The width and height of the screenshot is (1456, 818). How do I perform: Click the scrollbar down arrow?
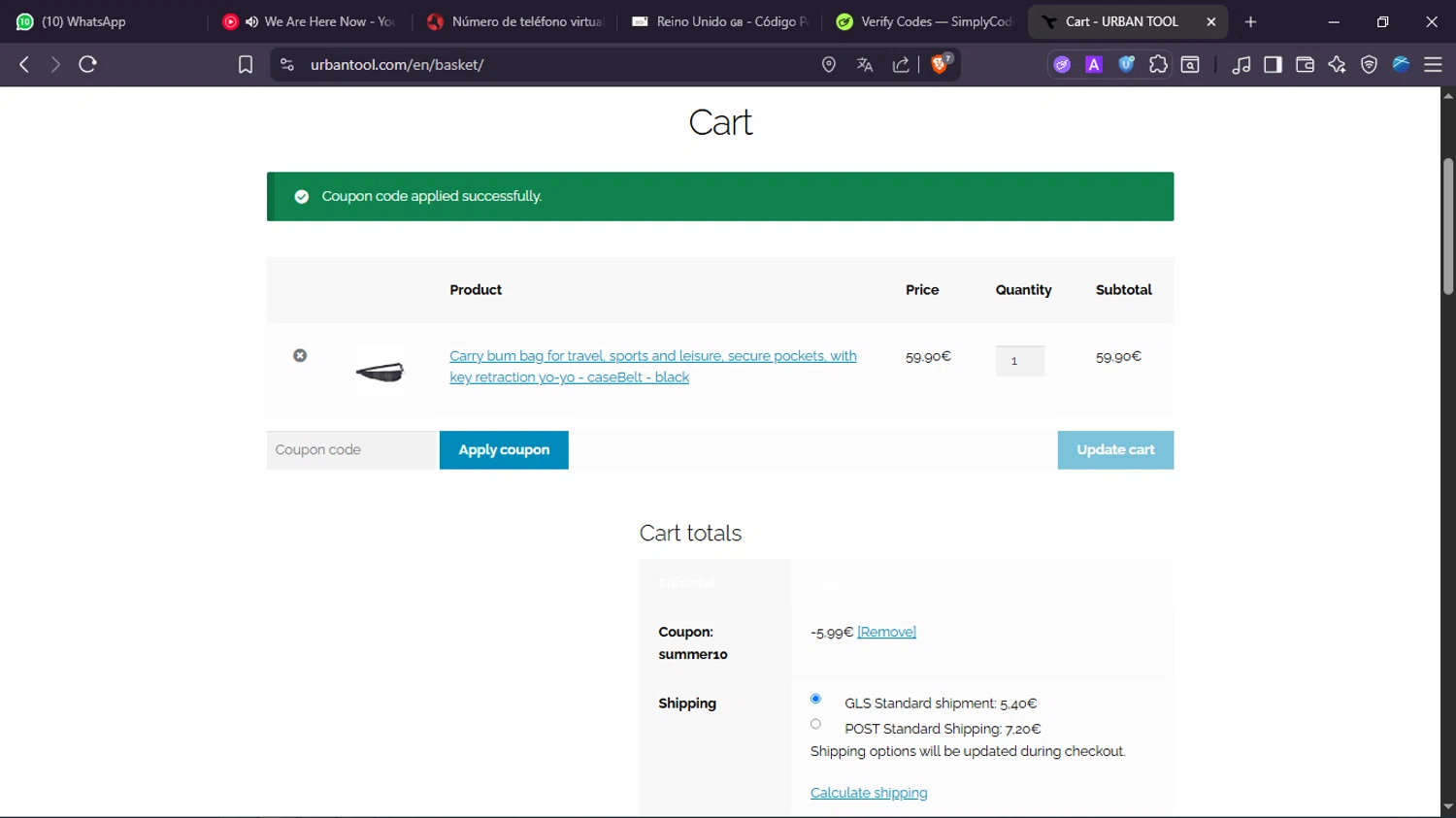coord(1448,807)
